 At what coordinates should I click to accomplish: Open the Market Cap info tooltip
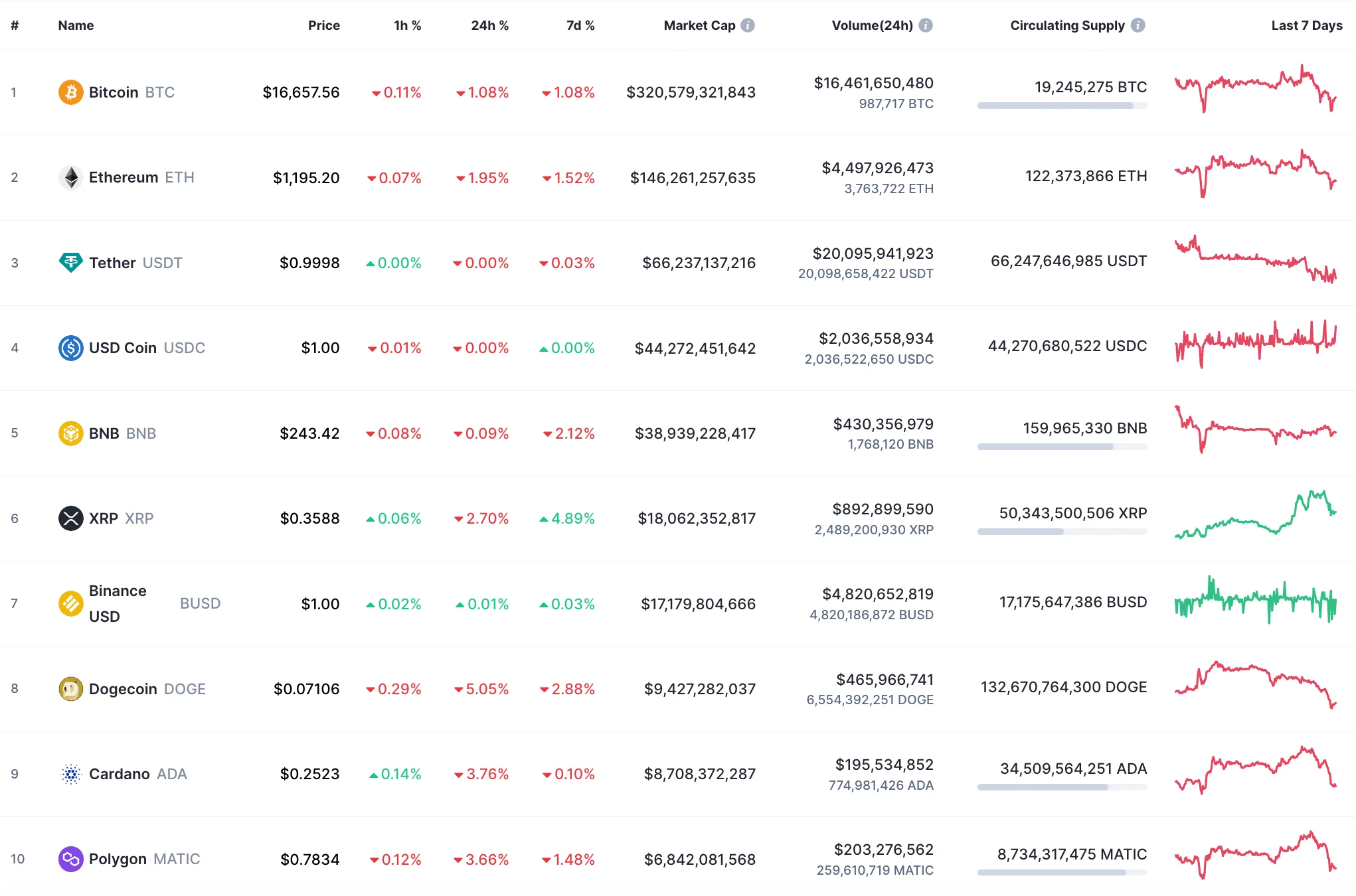coord(749,25)
